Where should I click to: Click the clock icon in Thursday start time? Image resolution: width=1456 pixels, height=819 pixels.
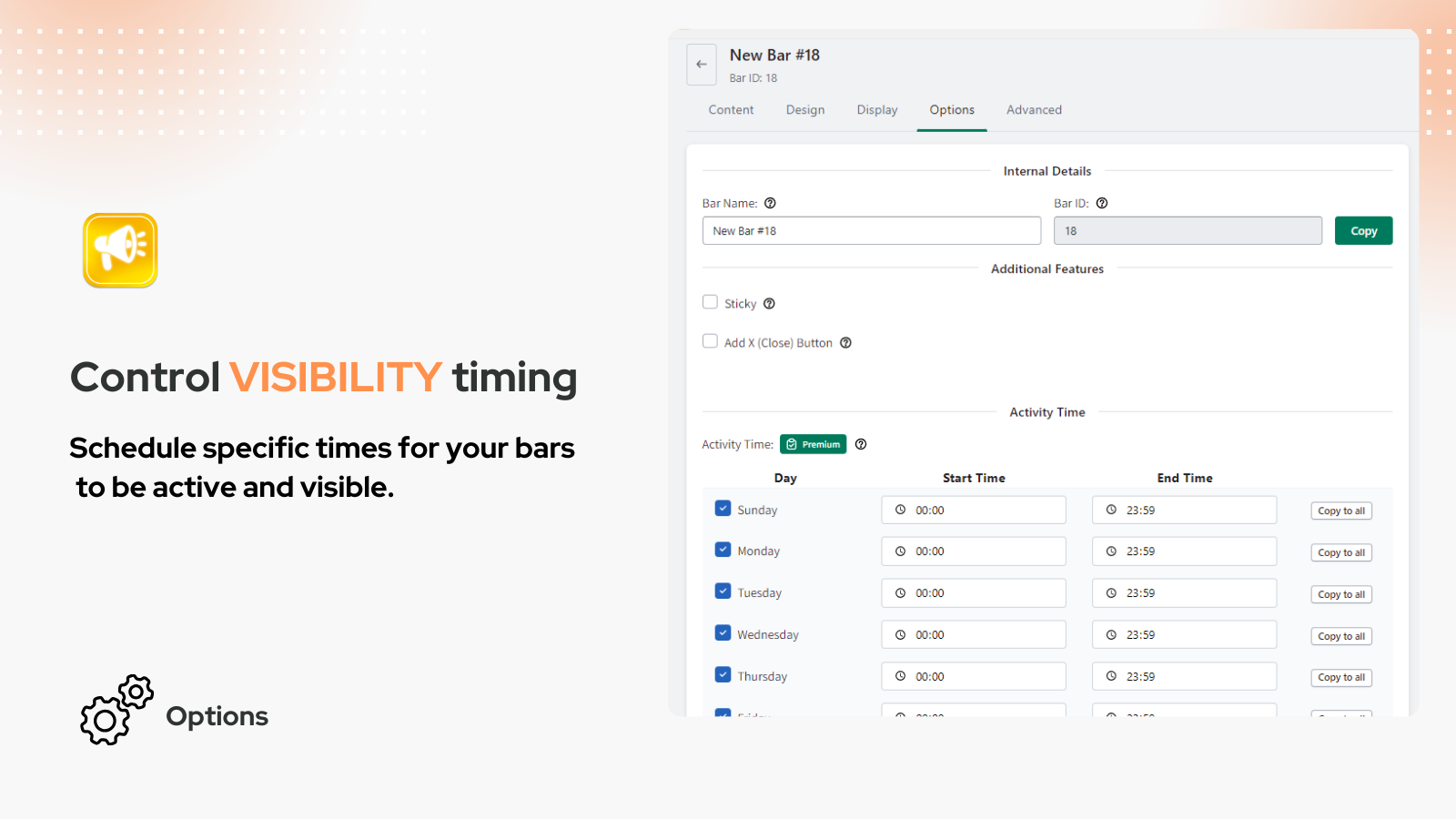tap(900, 676)
